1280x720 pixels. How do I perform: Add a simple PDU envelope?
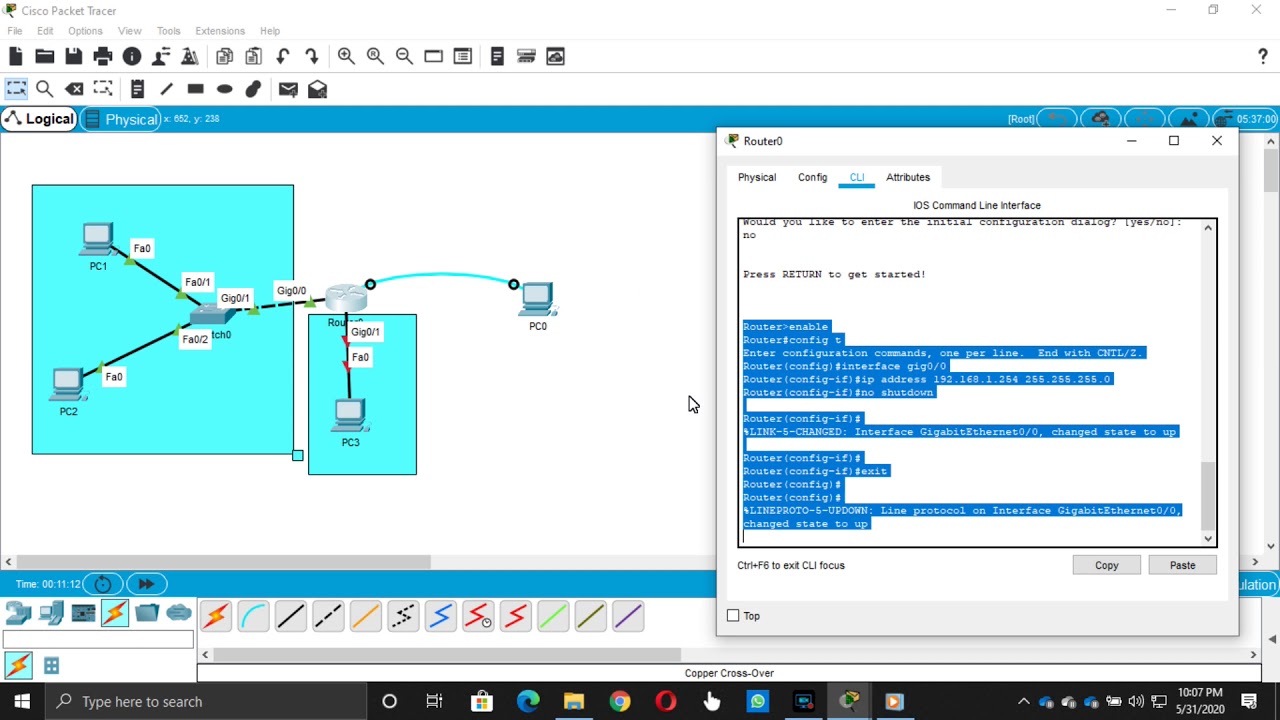tap(288, 89)
